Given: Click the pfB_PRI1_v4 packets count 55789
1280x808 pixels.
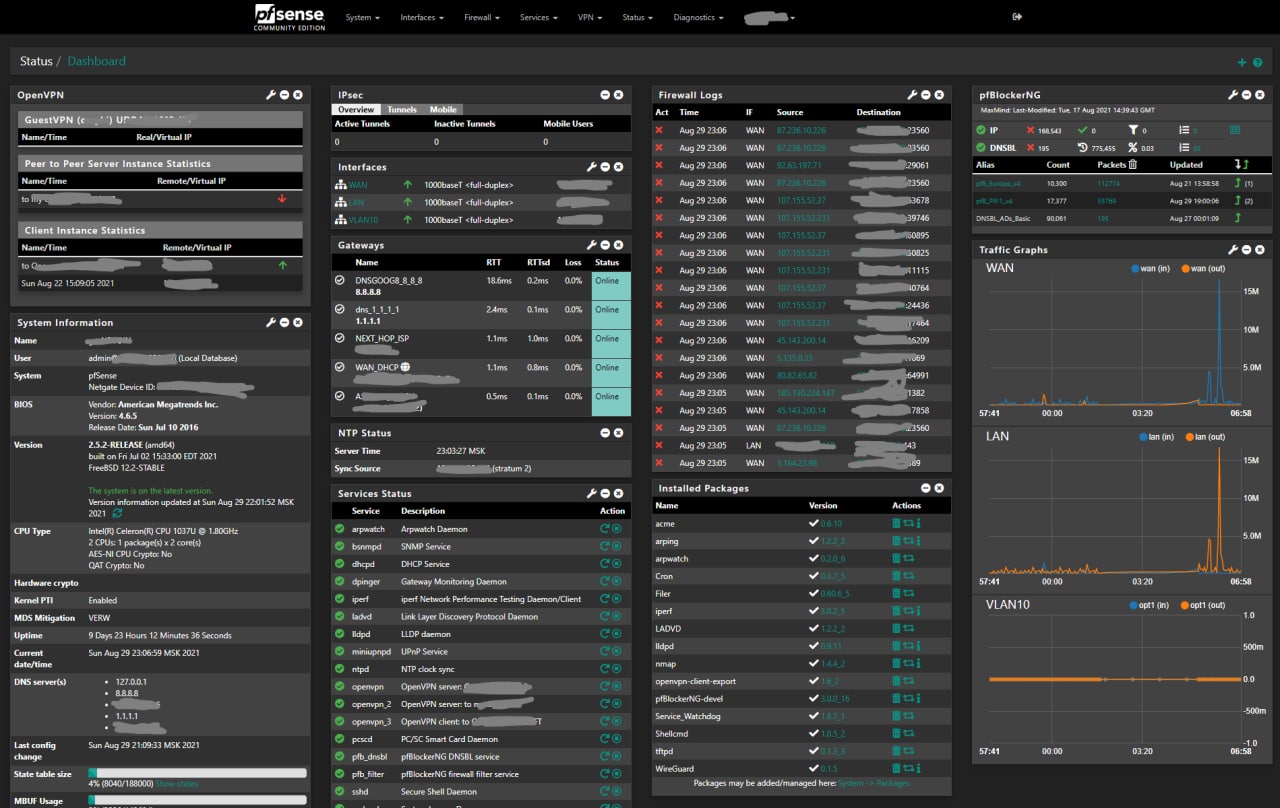Looking at the screenshot, I should point(1108,201).
